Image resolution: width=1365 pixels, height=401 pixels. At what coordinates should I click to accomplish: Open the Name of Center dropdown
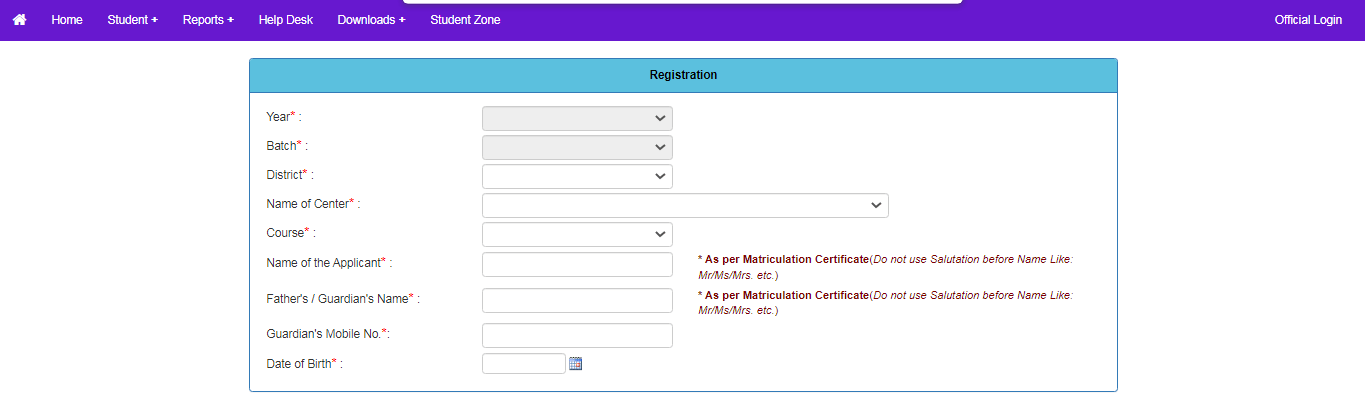pos(685,205)
